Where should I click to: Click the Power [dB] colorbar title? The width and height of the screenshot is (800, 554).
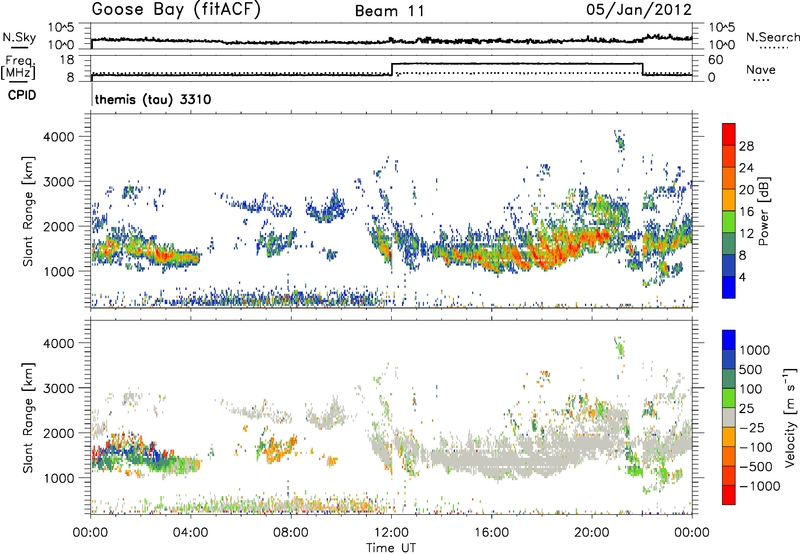[x=763, y=211]
